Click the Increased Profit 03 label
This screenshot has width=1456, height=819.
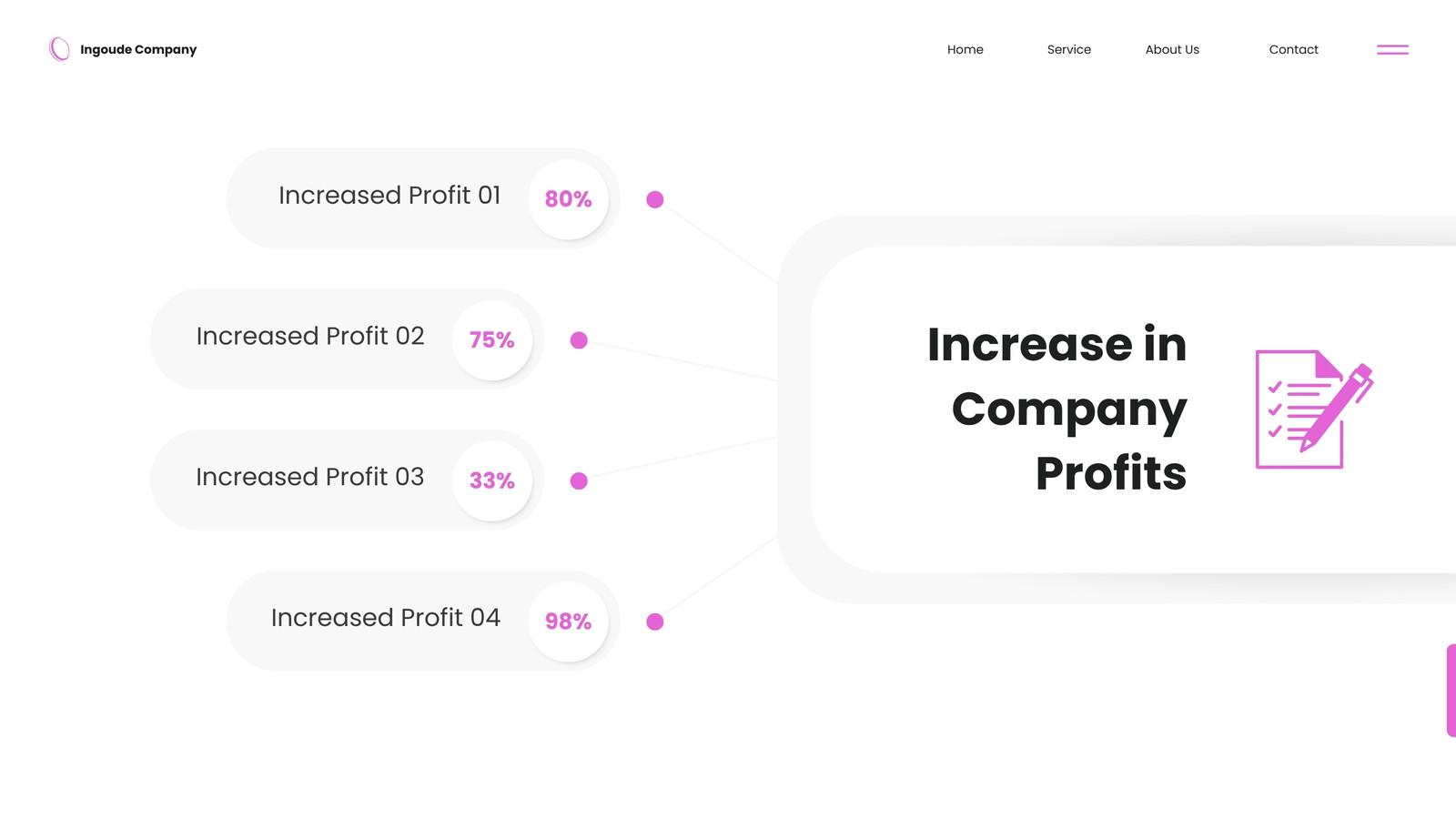pyautogui.click(x=310, y=477)
